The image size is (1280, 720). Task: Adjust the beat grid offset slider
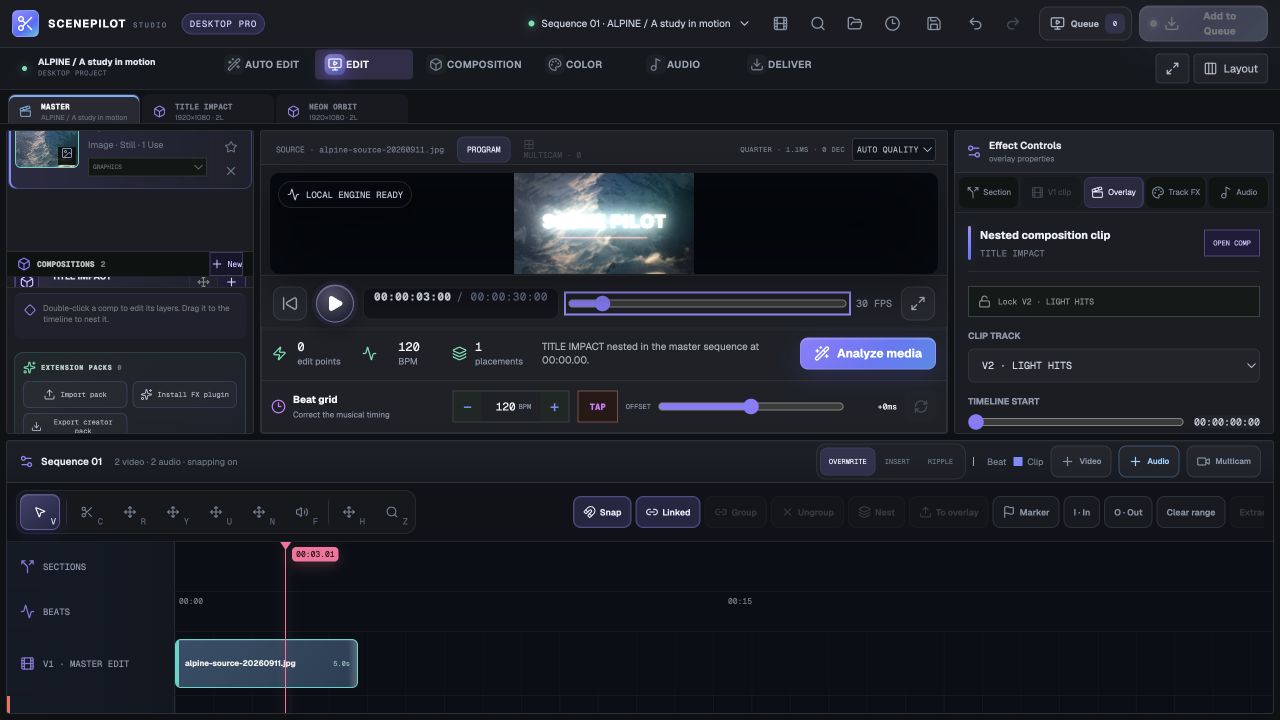(751, 407)
